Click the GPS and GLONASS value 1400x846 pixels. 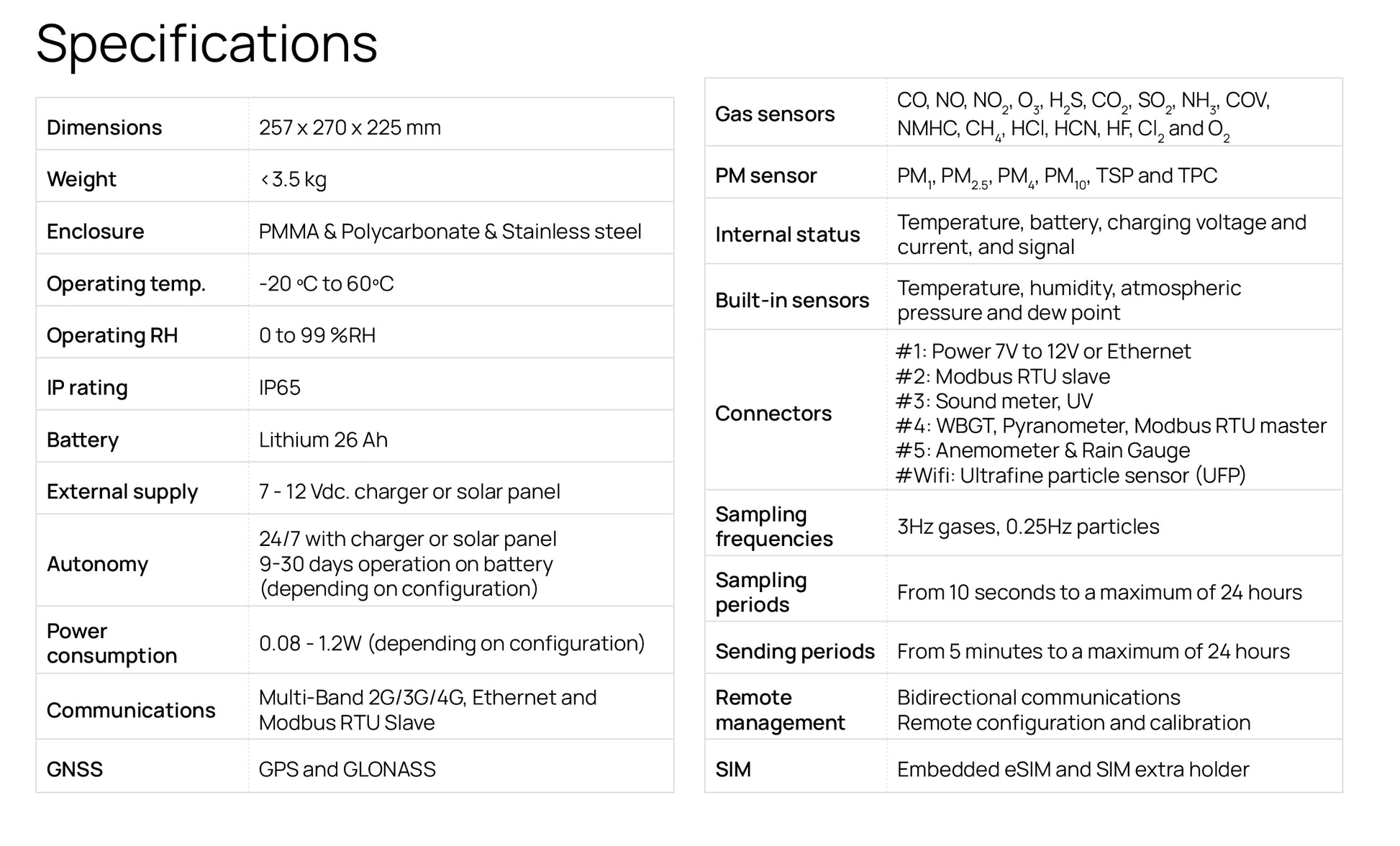click(x=347, y=769)
